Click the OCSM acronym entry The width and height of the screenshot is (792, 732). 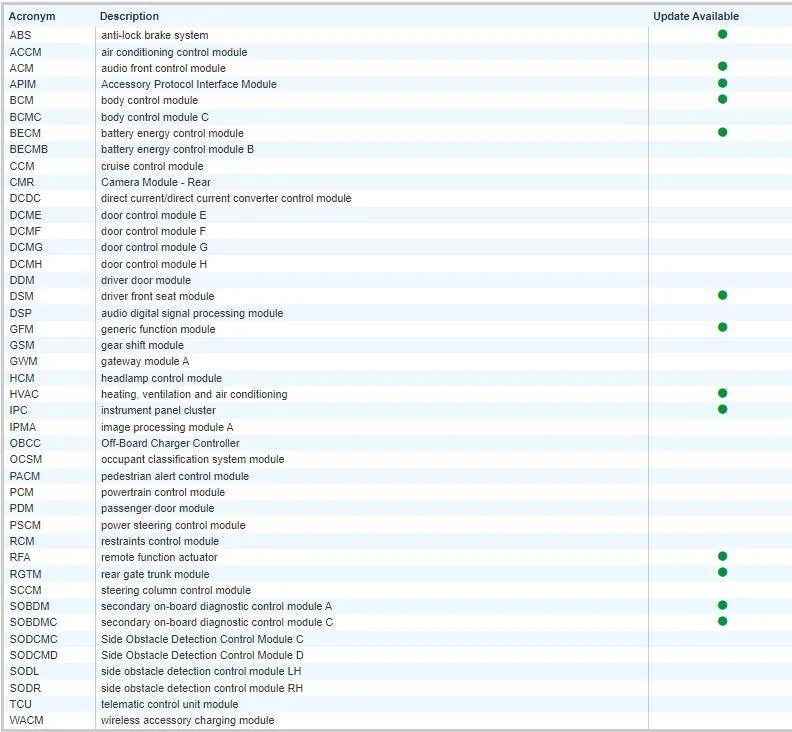tap(26, 460)
